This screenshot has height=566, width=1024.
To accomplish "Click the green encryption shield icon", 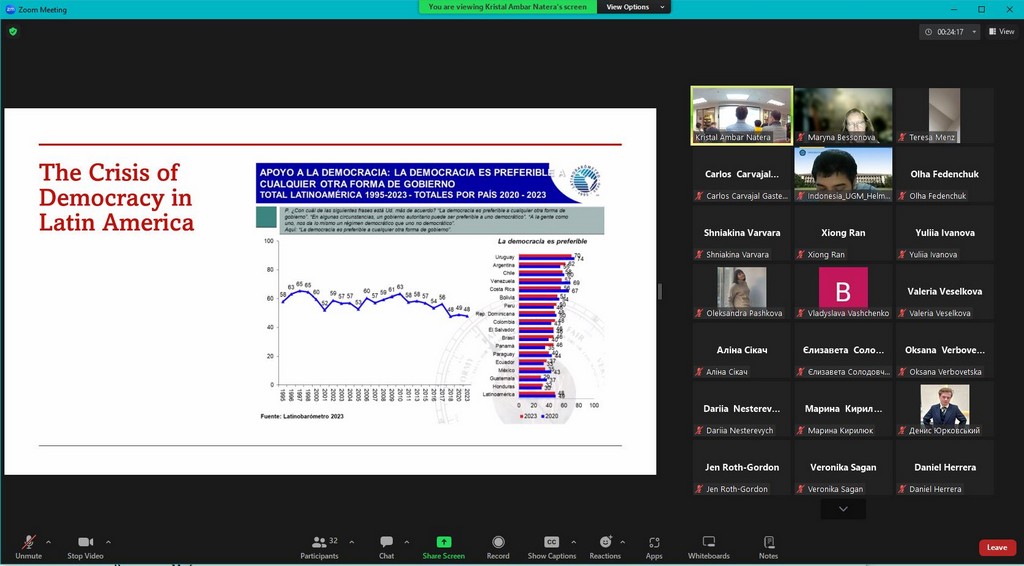I will (x=13, y=31).
